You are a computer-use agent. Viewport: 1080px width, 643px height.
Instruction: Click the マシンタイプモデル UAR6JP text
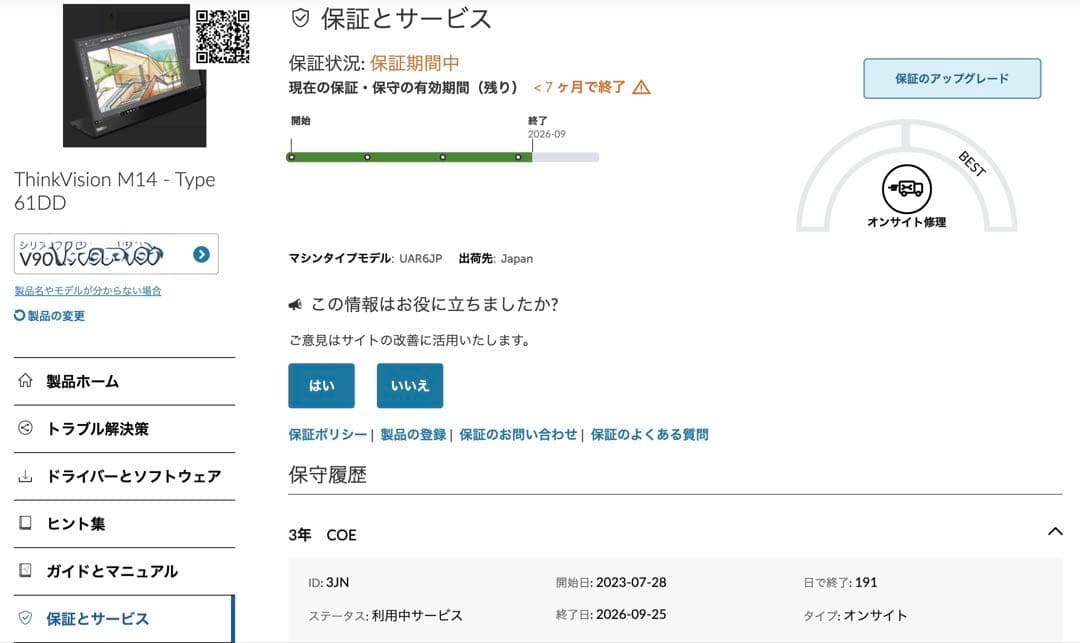(x=365, y=259)
